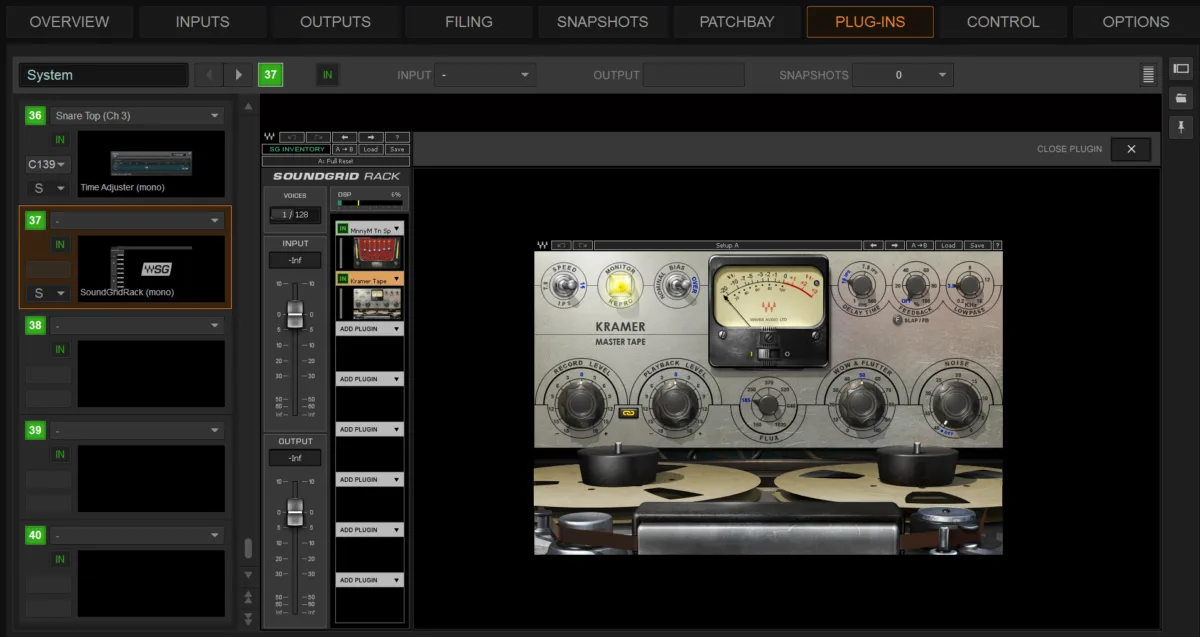Screen dimensions: 1200x637
Task: Click the Waves logo in SoundGrid Rack toolbar
Action: [269, 137]
